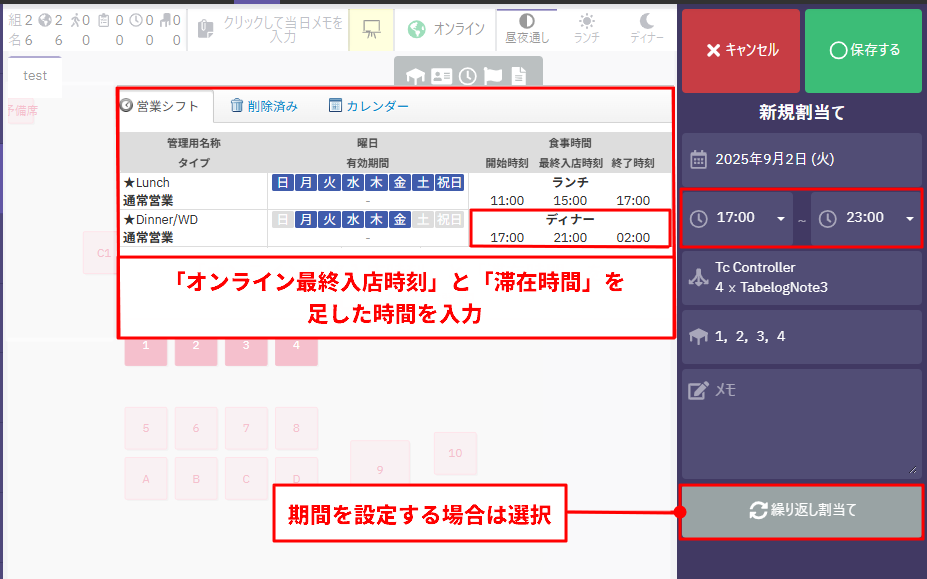
Task: Click the presentation board icon in top toolbar
Action: (371, 30)
